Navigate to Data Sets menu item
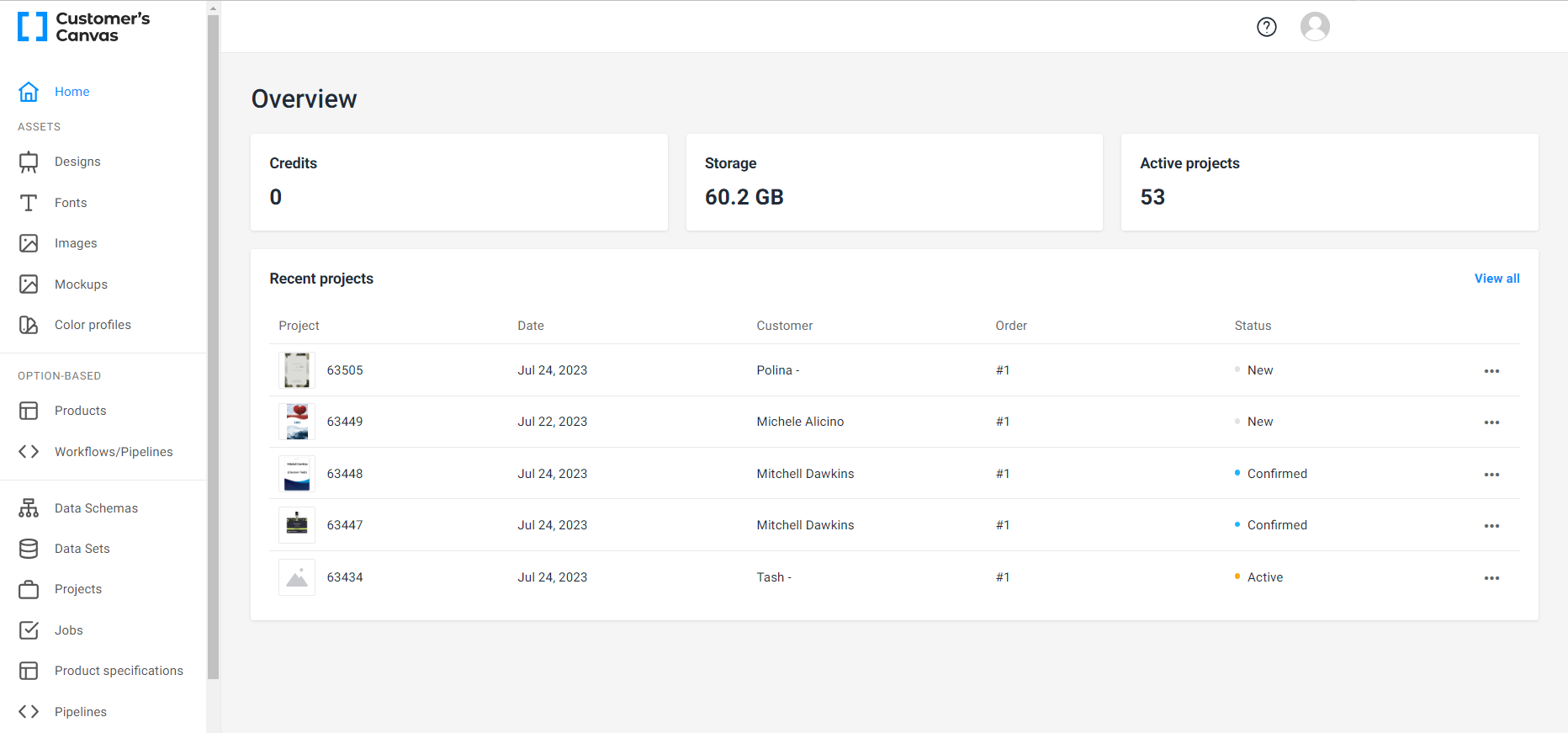The height and width of the screenshot is (733, 1568). pos(82,549)
